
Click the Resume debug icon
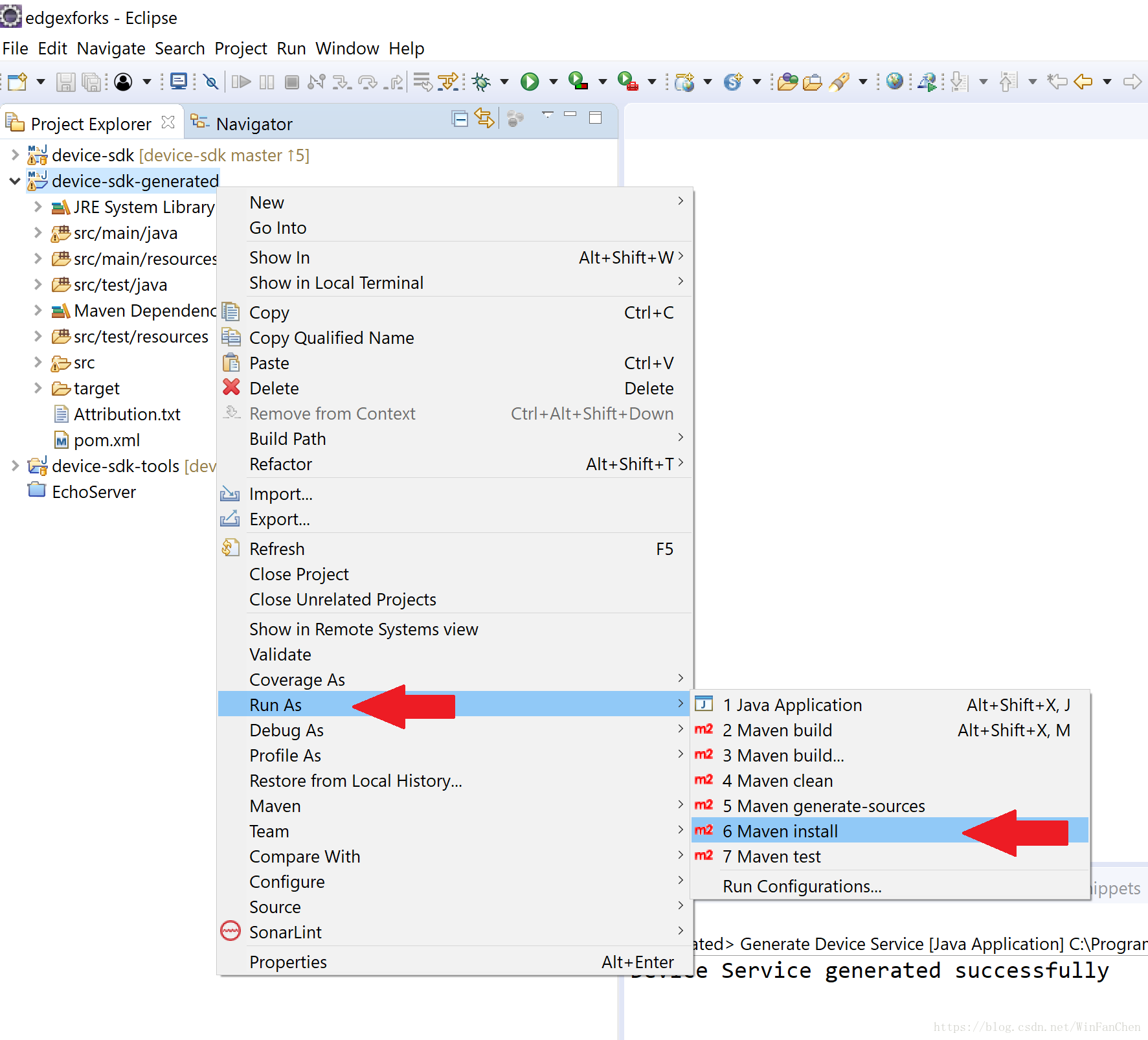click(x=242, y=82)
